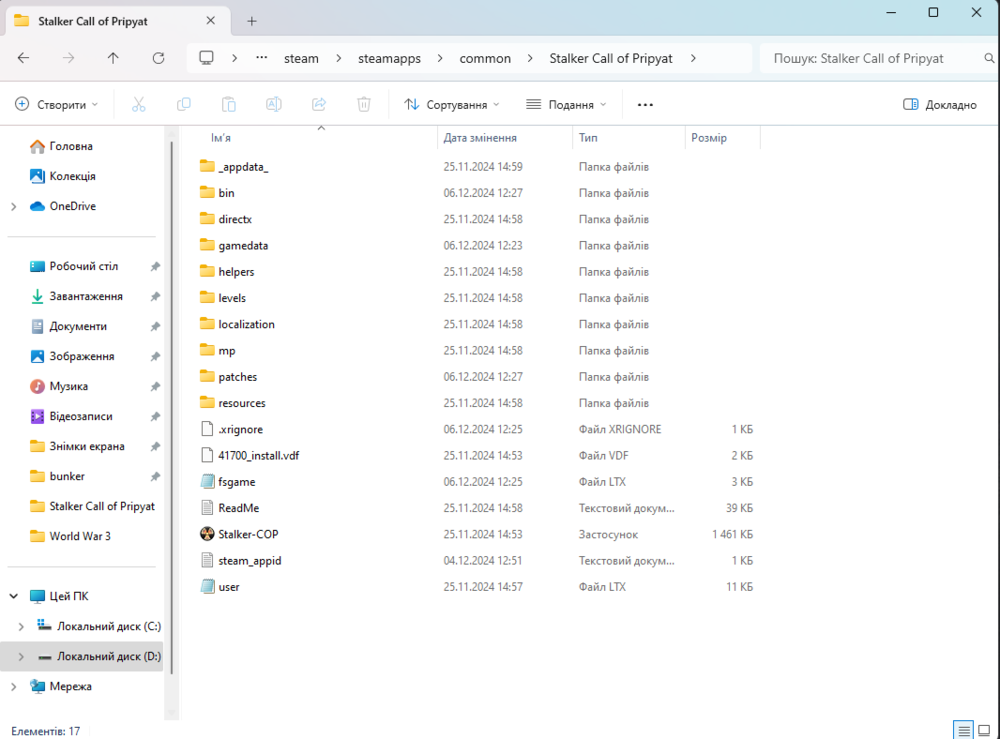Click the Paste clipboard icon
The image size is (1000, 739).
229,104
